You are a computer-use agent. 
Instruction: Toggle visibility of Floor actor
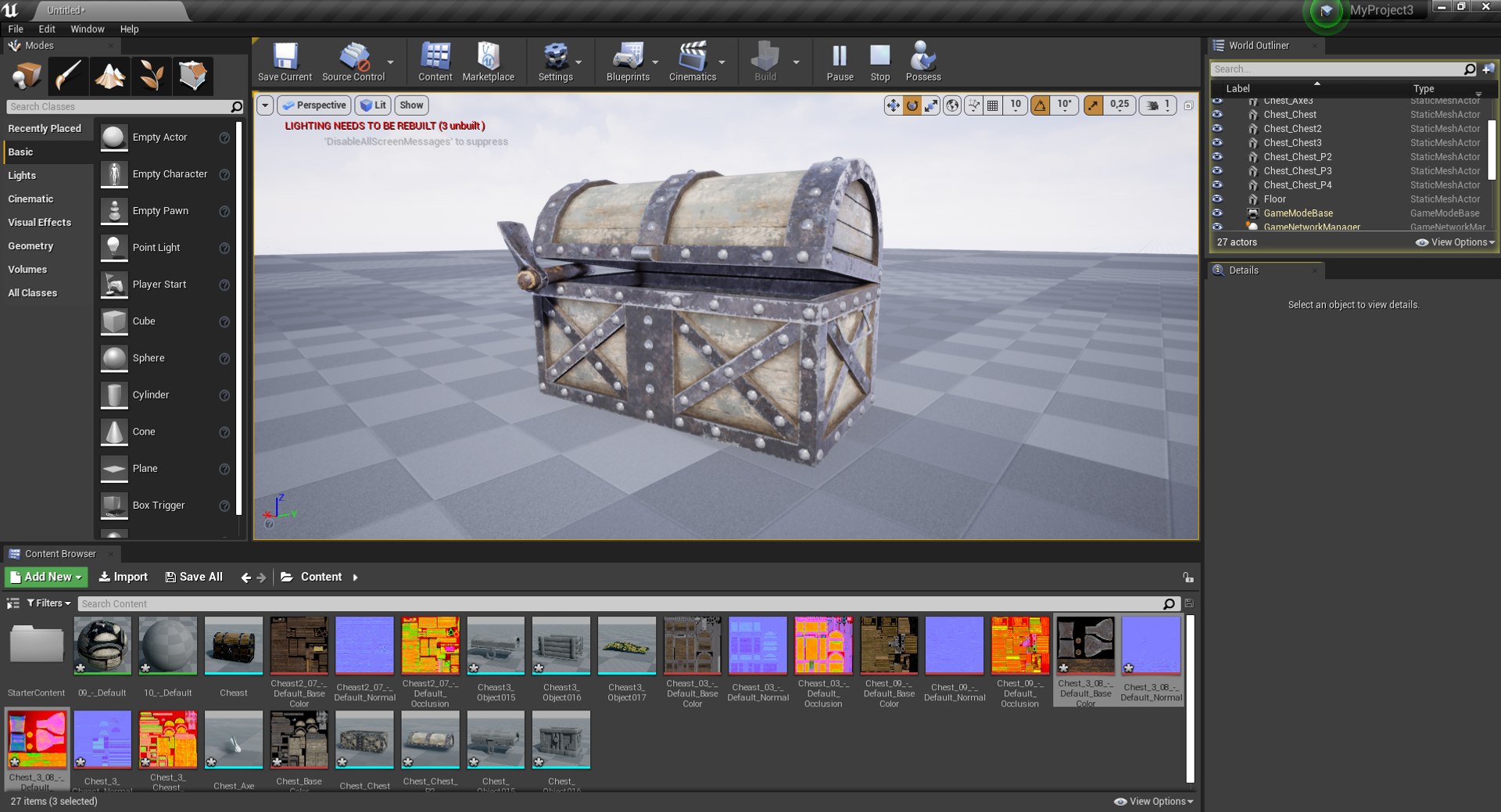tap(1217, 199)
